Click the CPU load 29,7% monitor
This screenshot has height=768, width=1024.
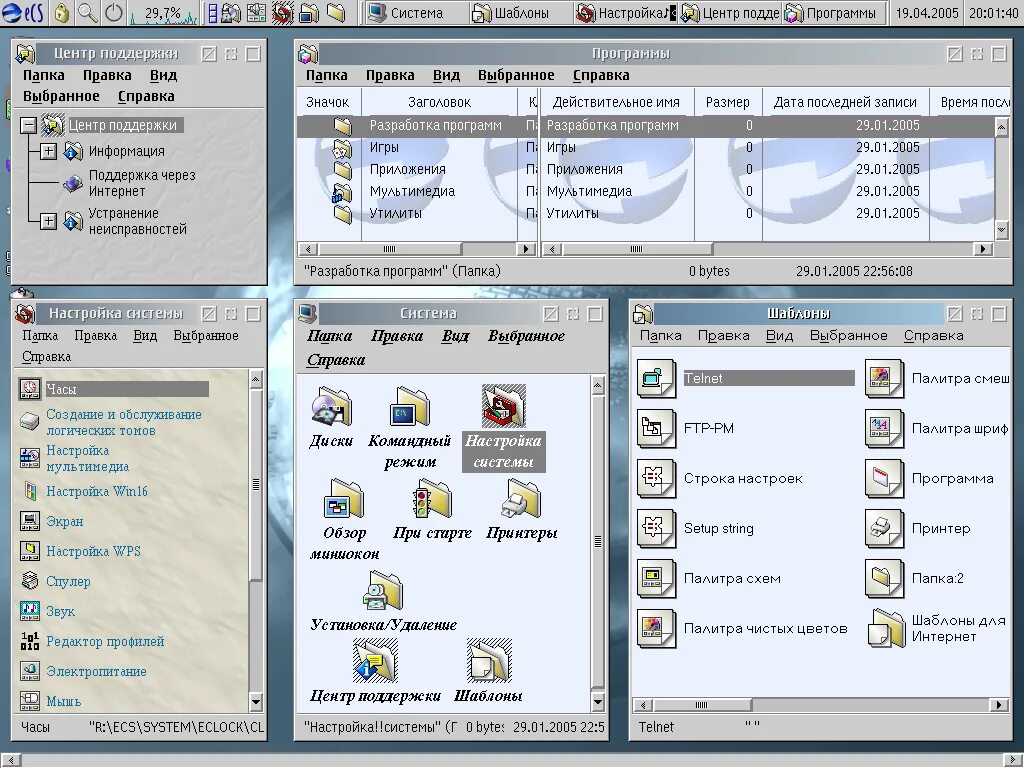pyautogui.click(x=163, y=12)
